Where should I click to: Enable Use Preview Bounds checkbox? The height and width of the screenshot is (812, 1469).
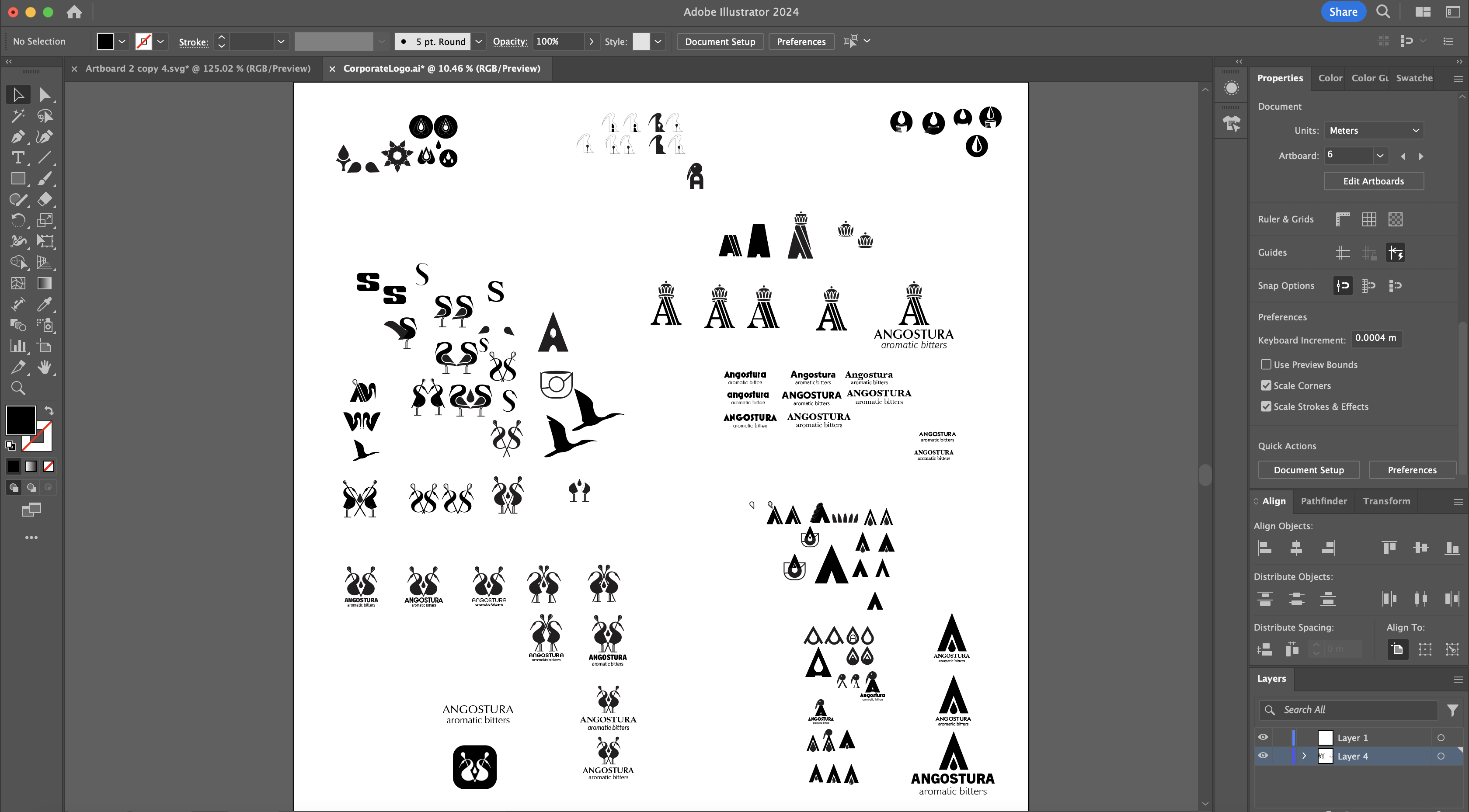[1265, 364]
